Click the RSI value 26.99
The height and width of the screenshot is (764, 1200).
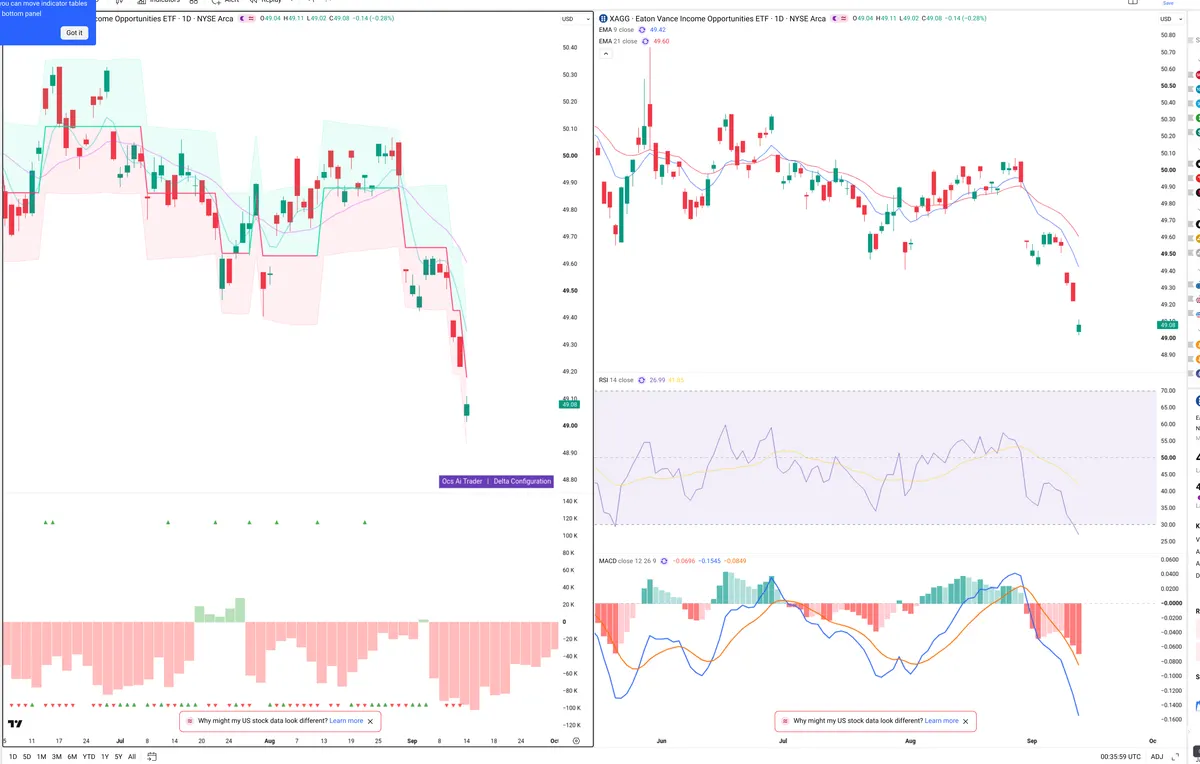point(657,380)
